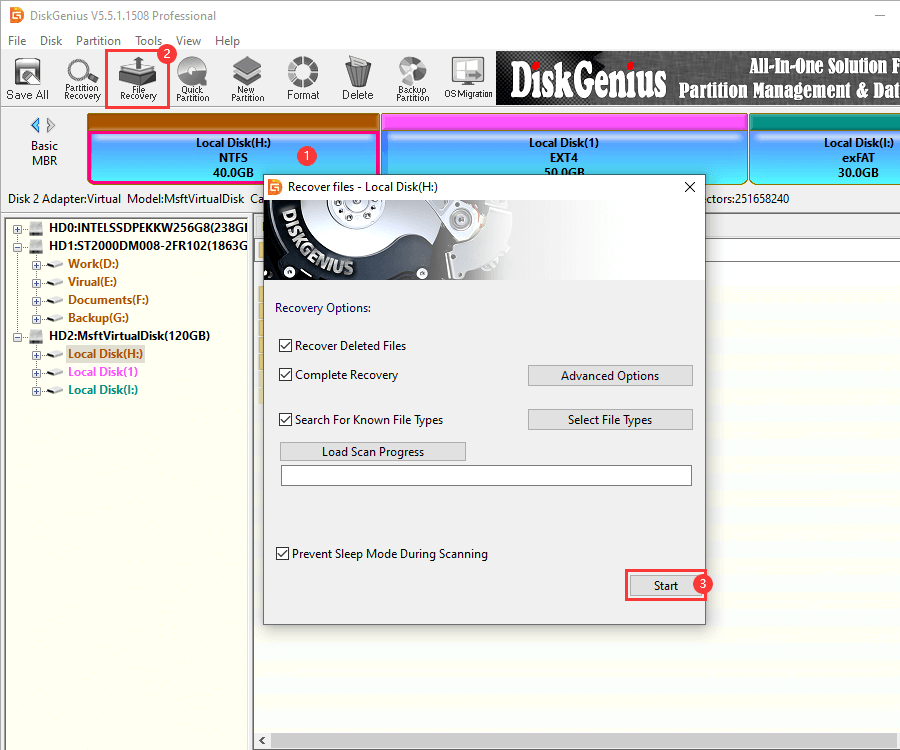Click Start to begin scanning
Viewport: 900px width, 750px height.
666,585
